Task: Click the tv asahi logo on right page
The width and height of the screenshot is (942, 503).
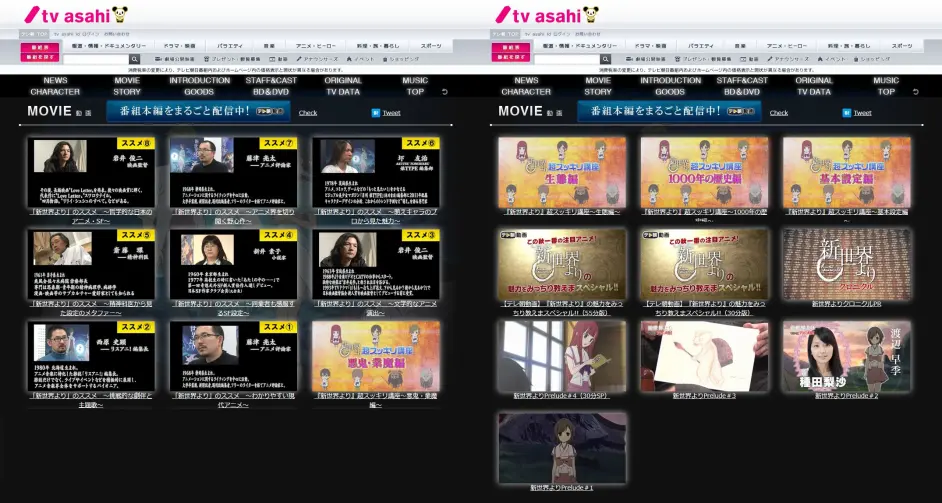Action: pos(547,14)
